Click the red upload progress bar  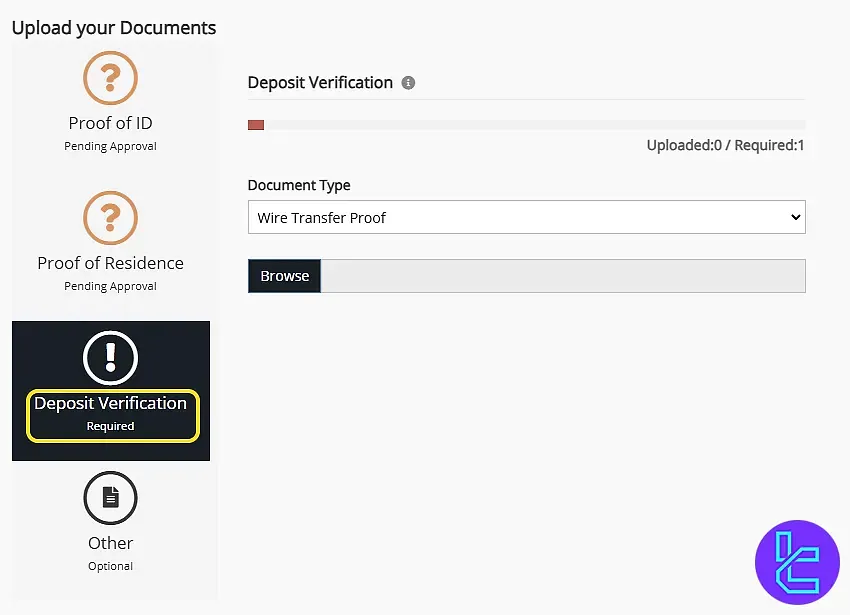pos(256,124)
